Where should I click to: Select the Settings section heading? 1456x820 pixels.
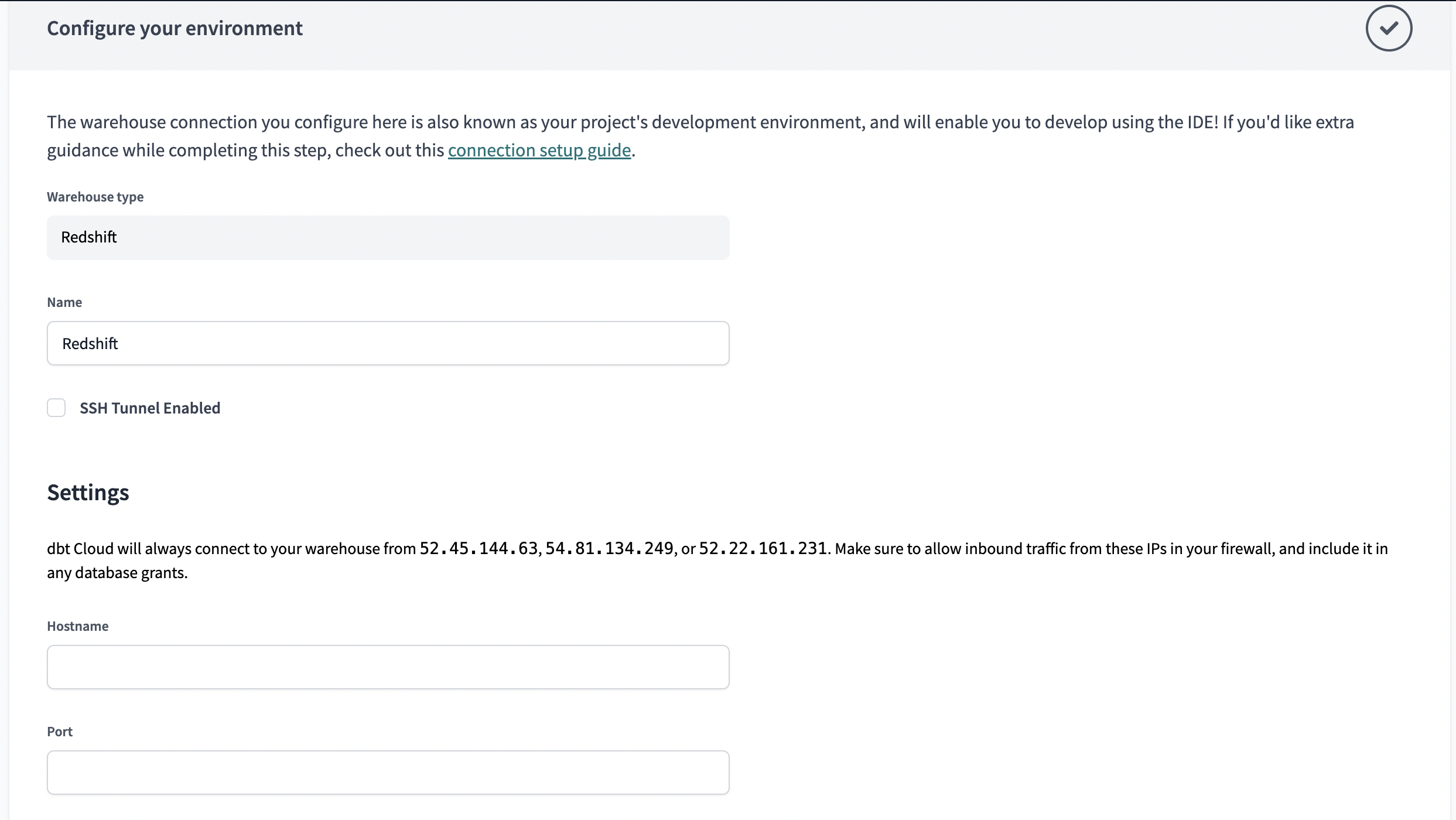point(88,492)
